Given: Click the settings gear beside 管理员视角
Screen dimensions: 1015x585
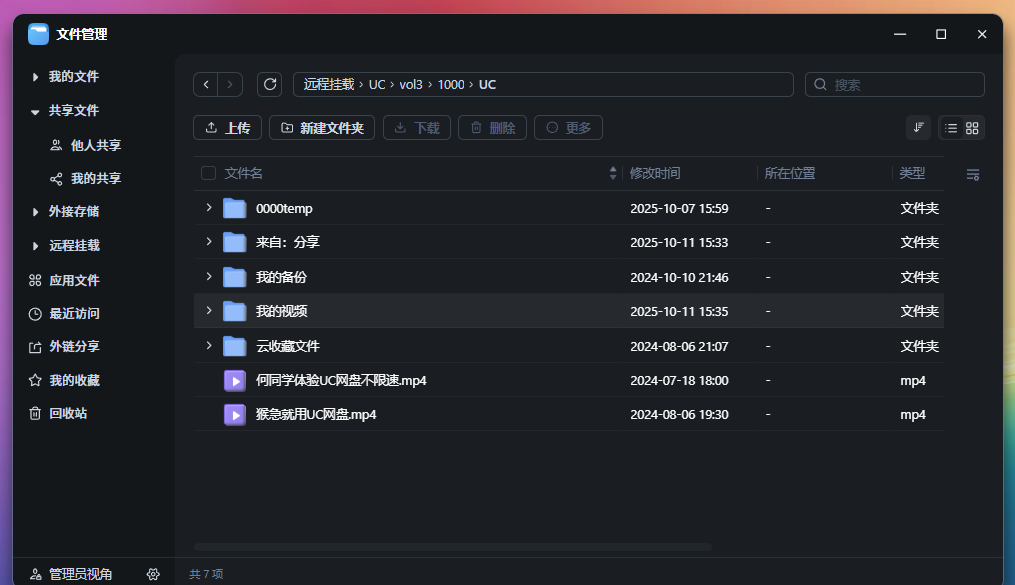Looking at the screenshot, I should [153, 574].
